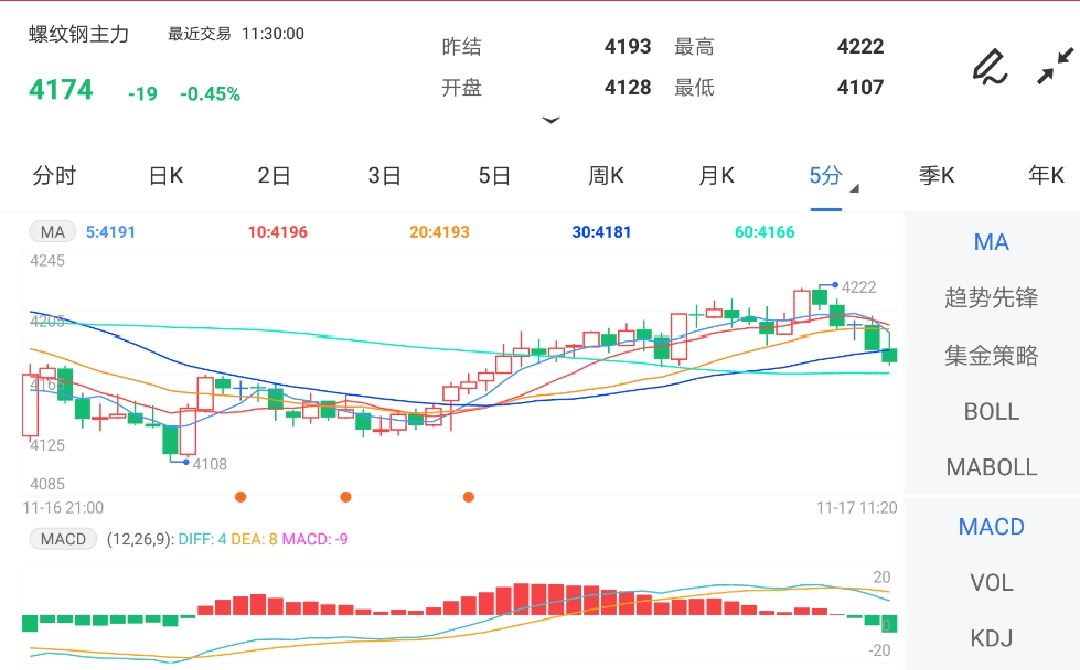
Task: Click the 11-17 11:20 end time label
Action: pyautogui.click(x=857, y=508)
